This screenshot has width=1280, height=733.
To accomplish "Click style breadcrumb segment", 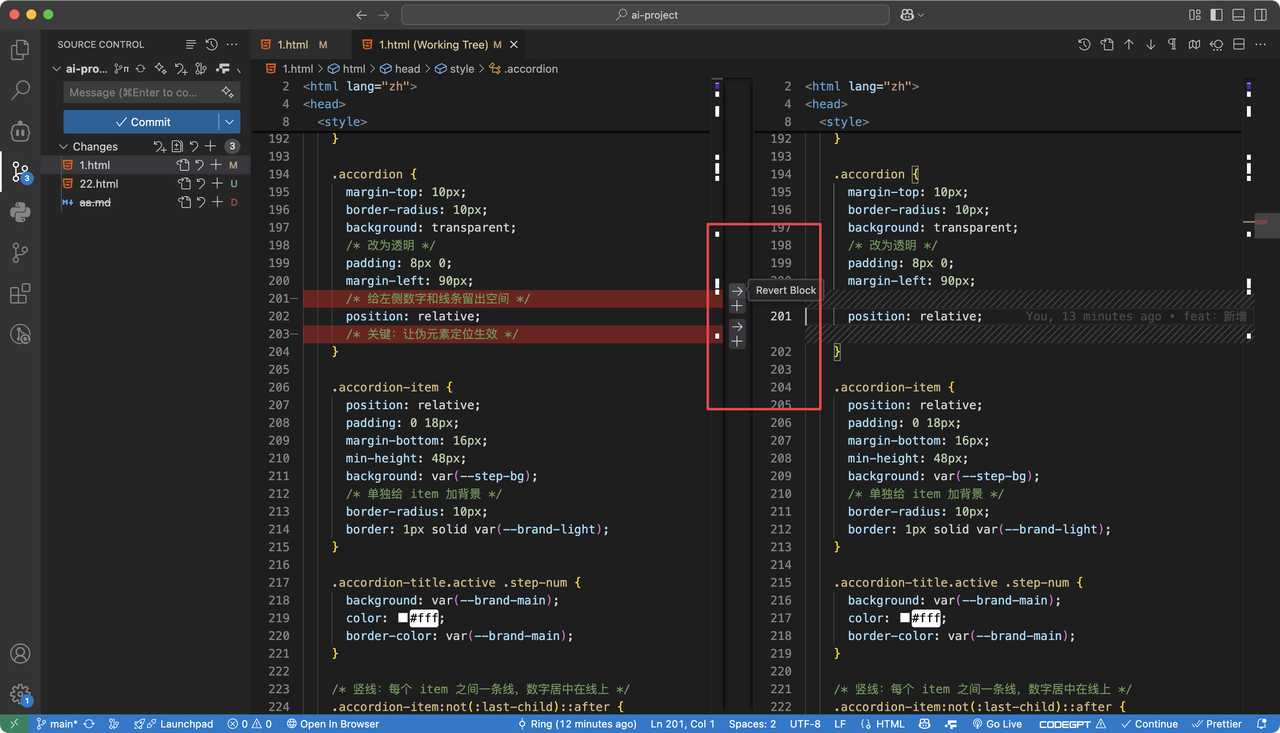I will tap(454, 69).
